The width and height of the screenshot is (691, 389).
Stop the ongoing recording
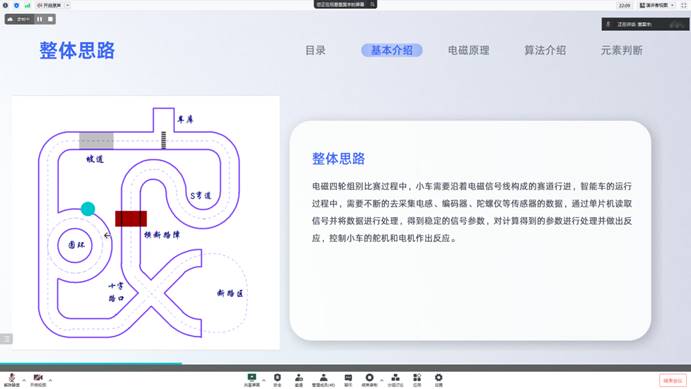pos(50,19)
